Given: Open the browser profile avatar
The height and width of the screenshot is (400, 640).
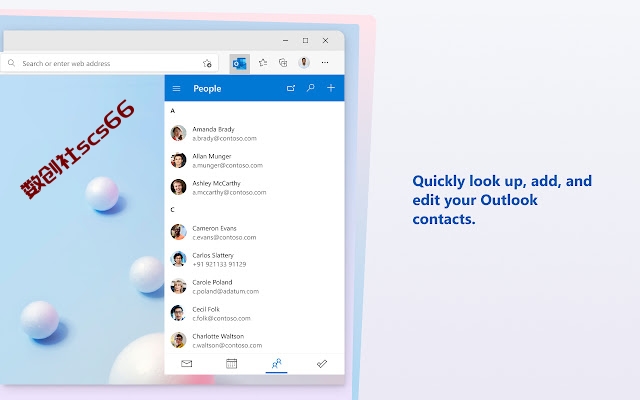Looking at the screenshot, I should click(x=304, y=62).
